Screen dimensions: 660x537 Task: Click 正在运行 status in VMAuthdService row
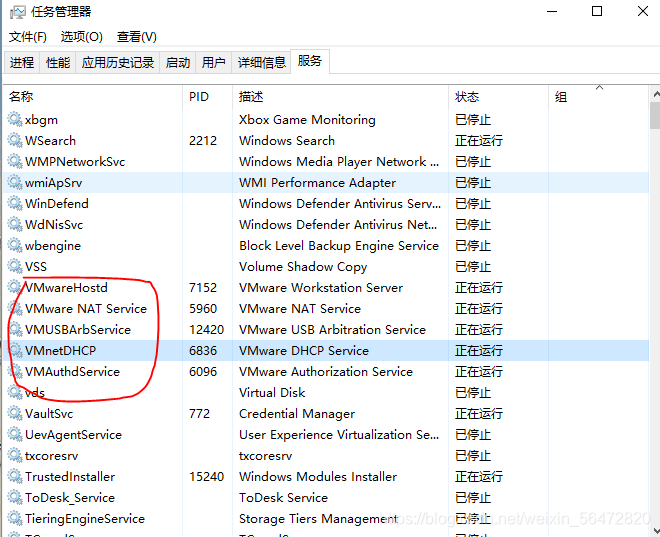point(479,372)
